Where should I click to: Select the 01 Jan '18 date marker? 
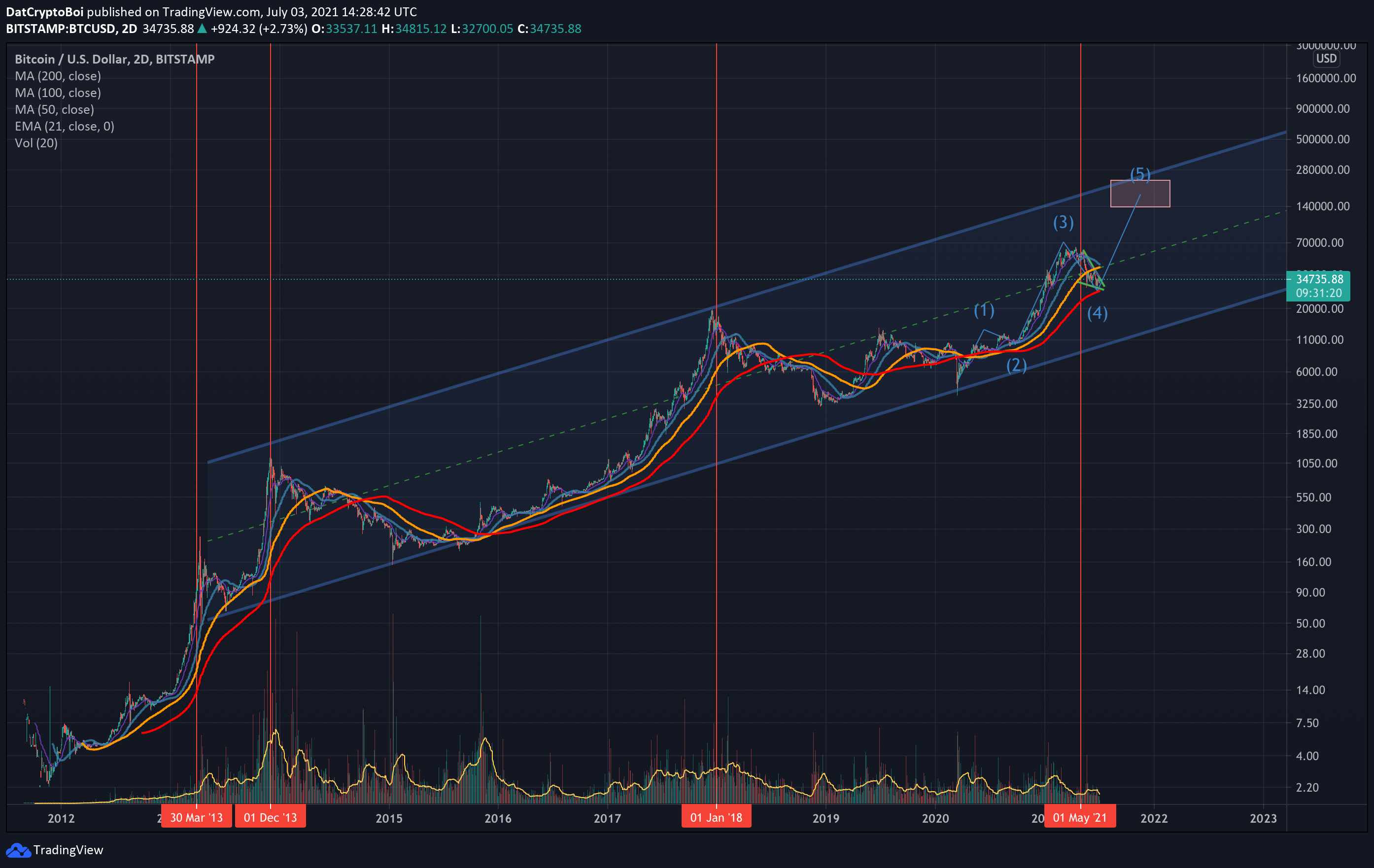pos(716,817)
